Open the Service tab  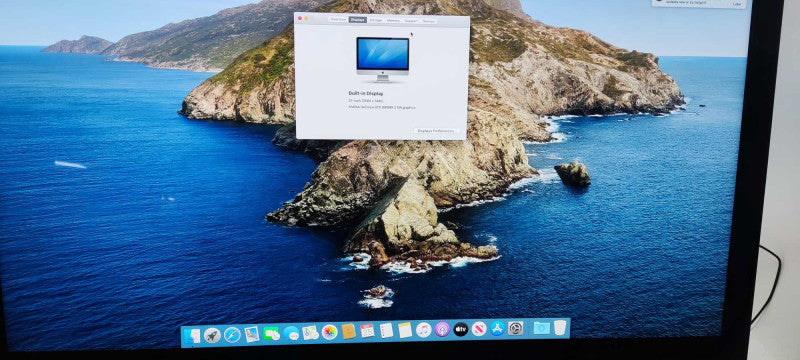click(429, 21)
